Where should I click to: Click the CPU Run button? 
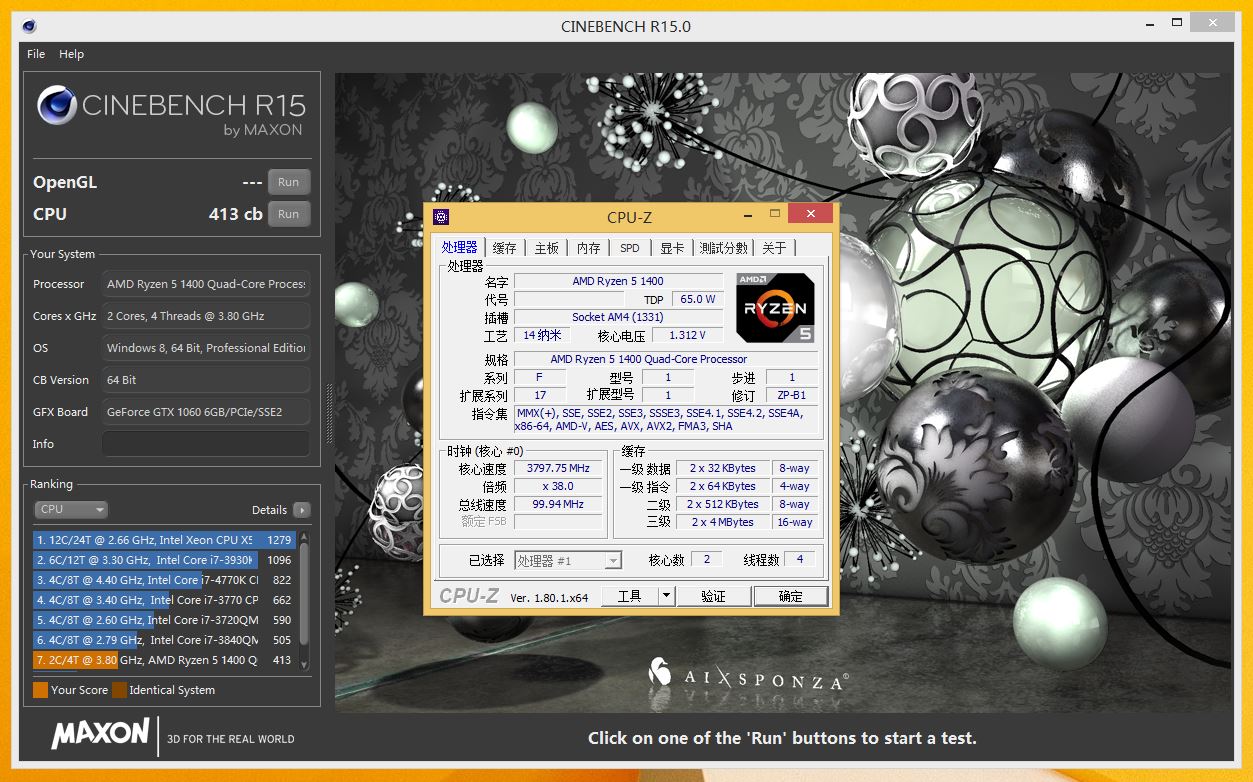point(288,213)
